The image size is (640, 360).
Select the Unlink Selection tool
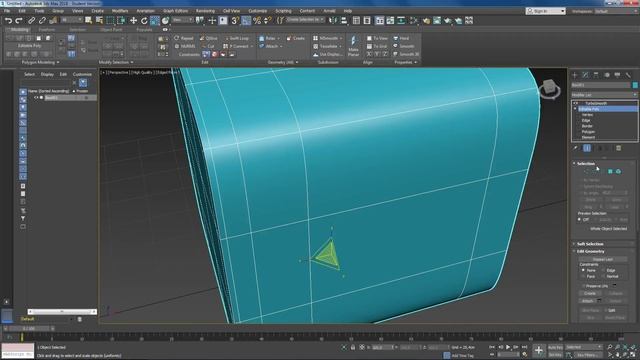tap(42, 20)
